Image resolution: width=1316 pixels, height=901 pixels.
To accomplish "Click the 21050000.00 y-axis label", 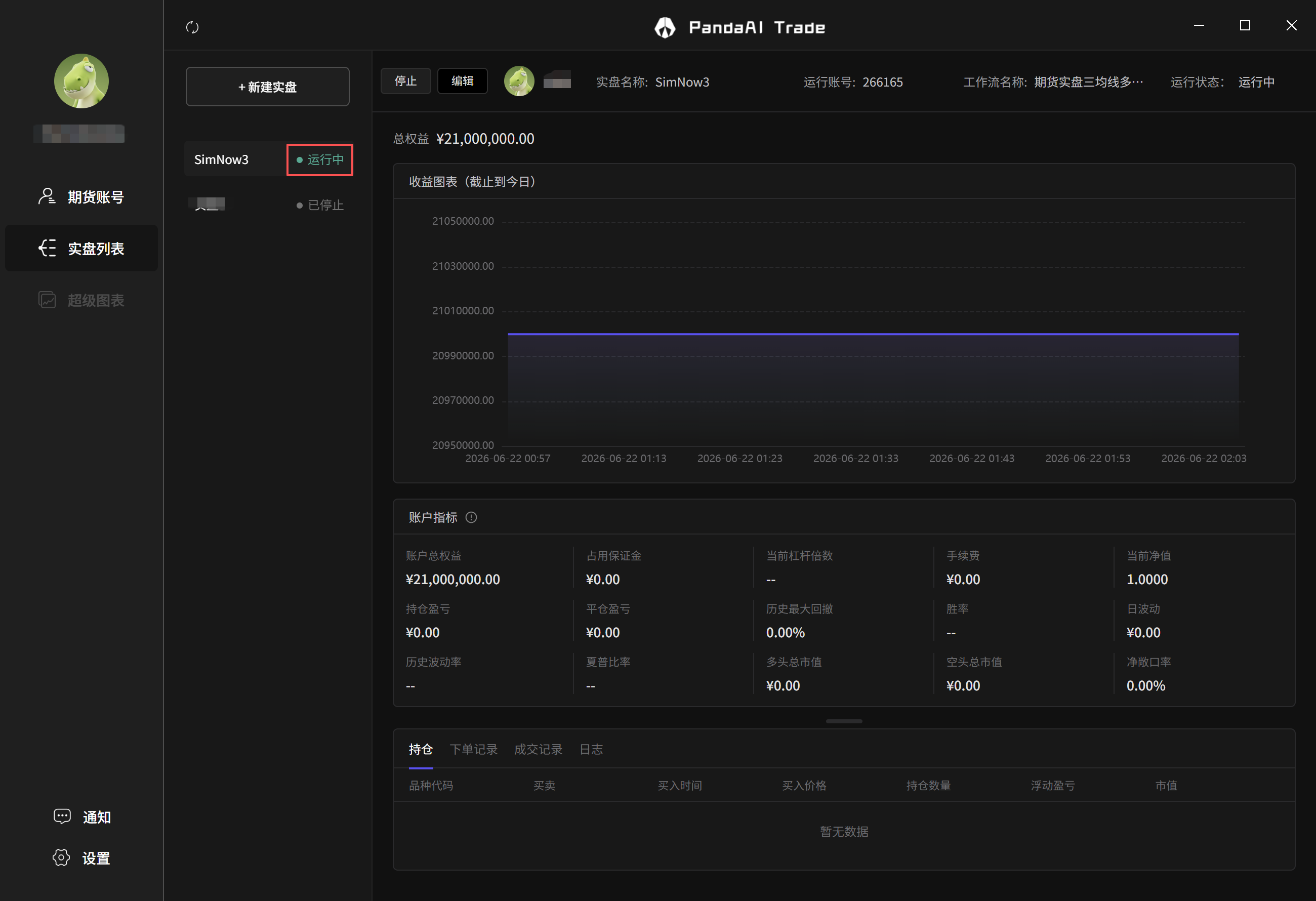I will 463,221.
